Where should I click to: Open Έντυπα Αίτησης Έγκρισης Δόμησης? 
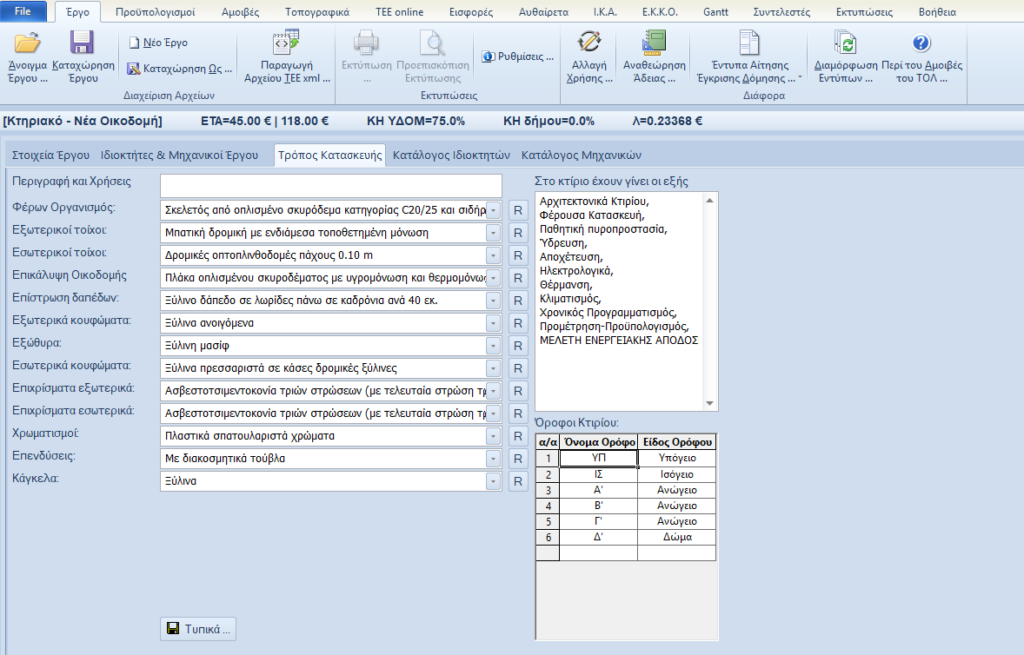(x=749, y=43)
